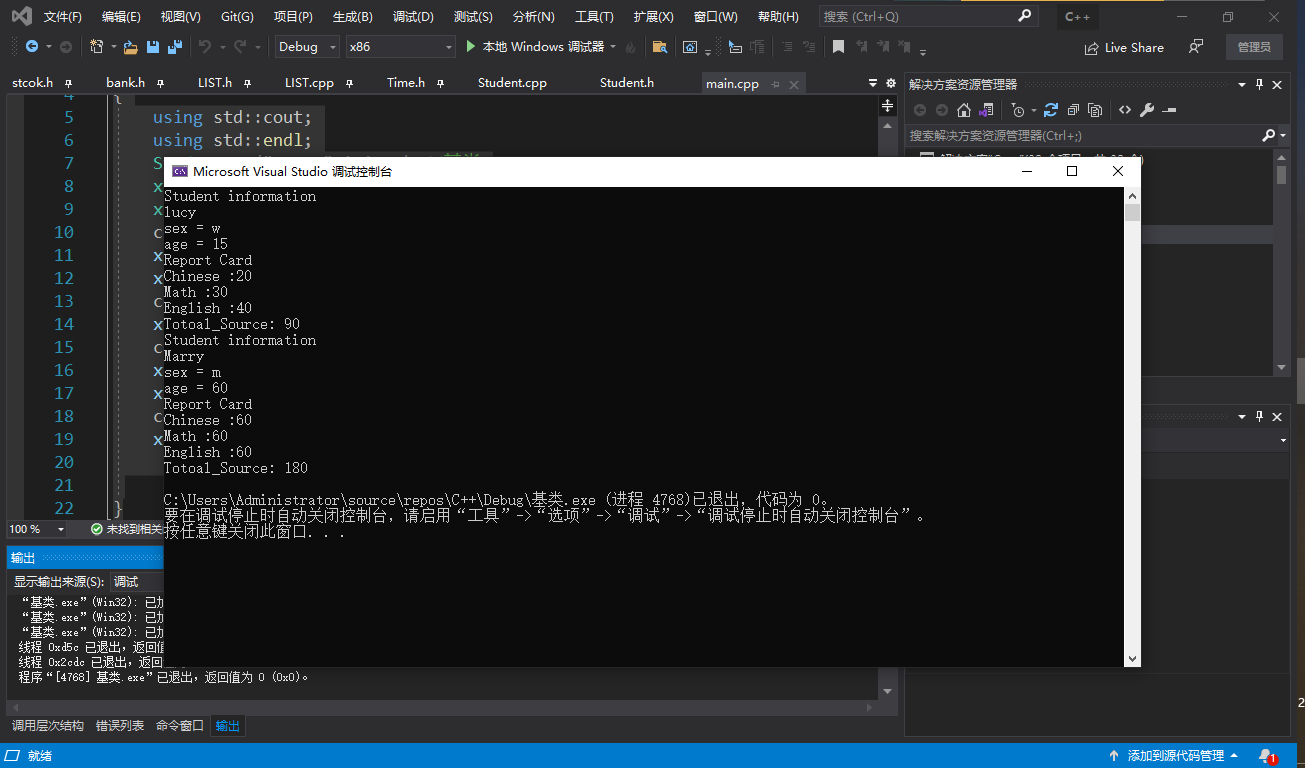1305x768 pixels.
Task: Open dropdown arrow next to debugger button
Action: click(x=613, y=47)
